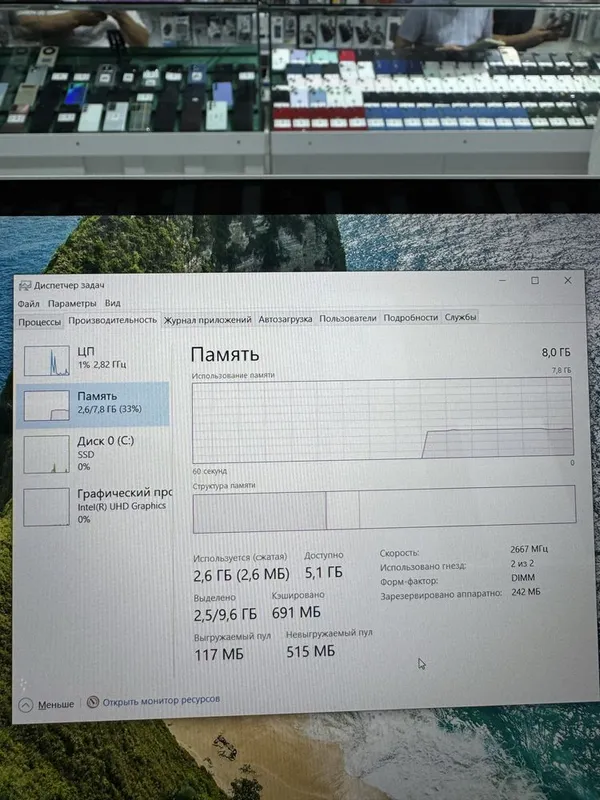Click the Меньше chevron arrow icon
Screen dimensions: 600x800
26,705
